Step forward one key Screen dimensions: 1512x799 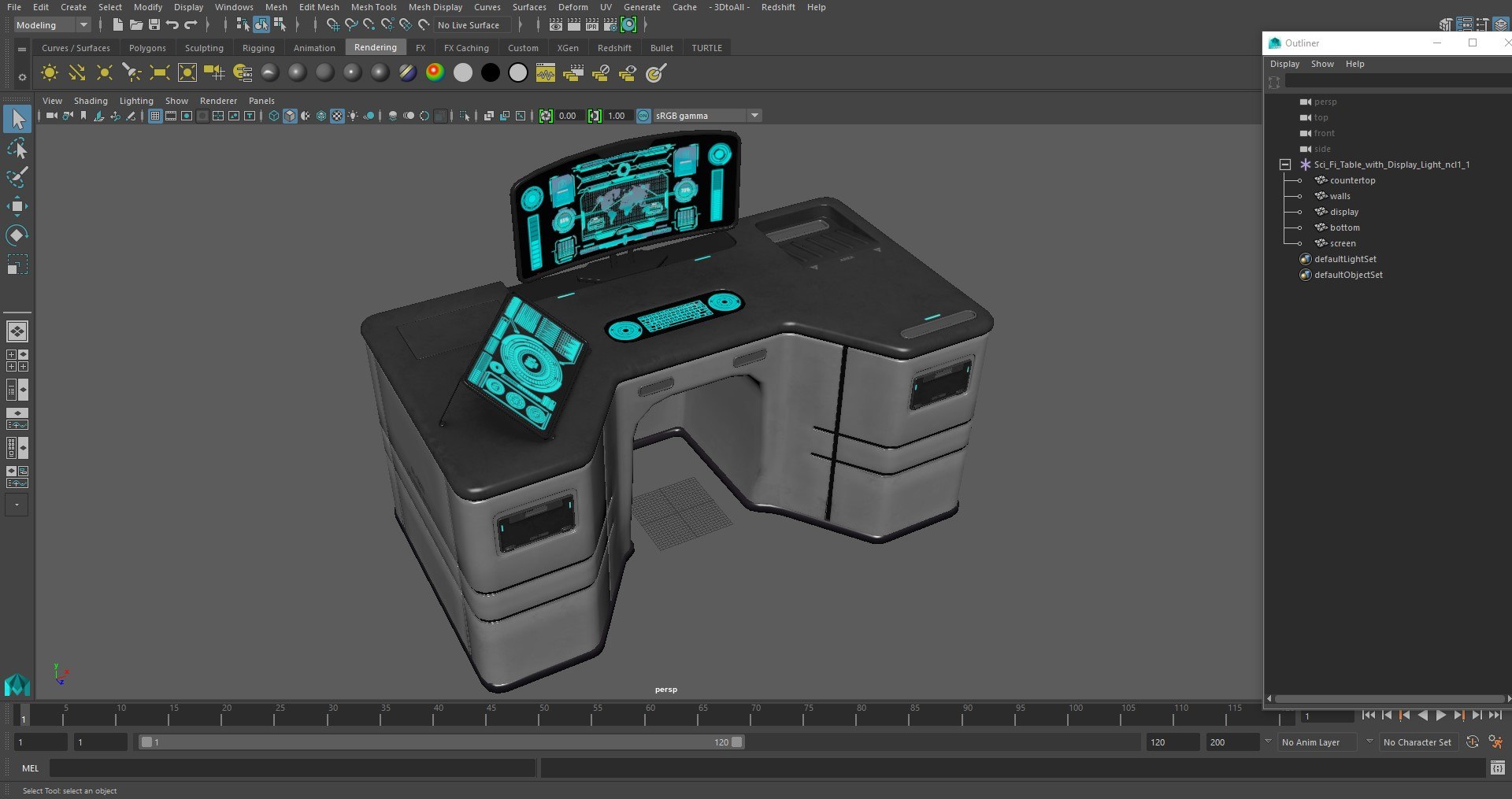pyautogui.click(x=1458, y=716)
